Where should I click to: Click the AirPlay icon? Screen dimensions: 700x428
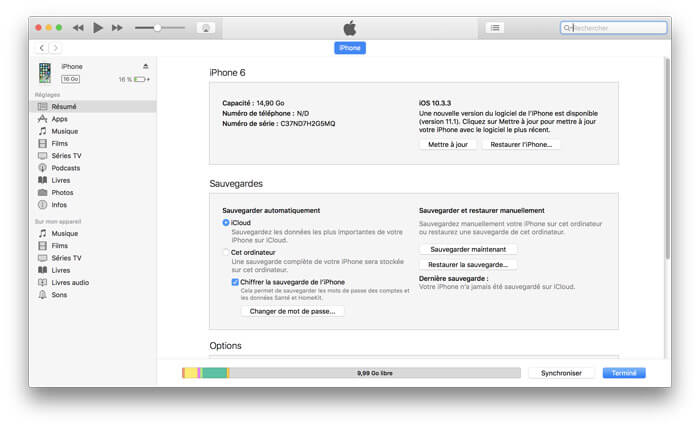point(207,28)
